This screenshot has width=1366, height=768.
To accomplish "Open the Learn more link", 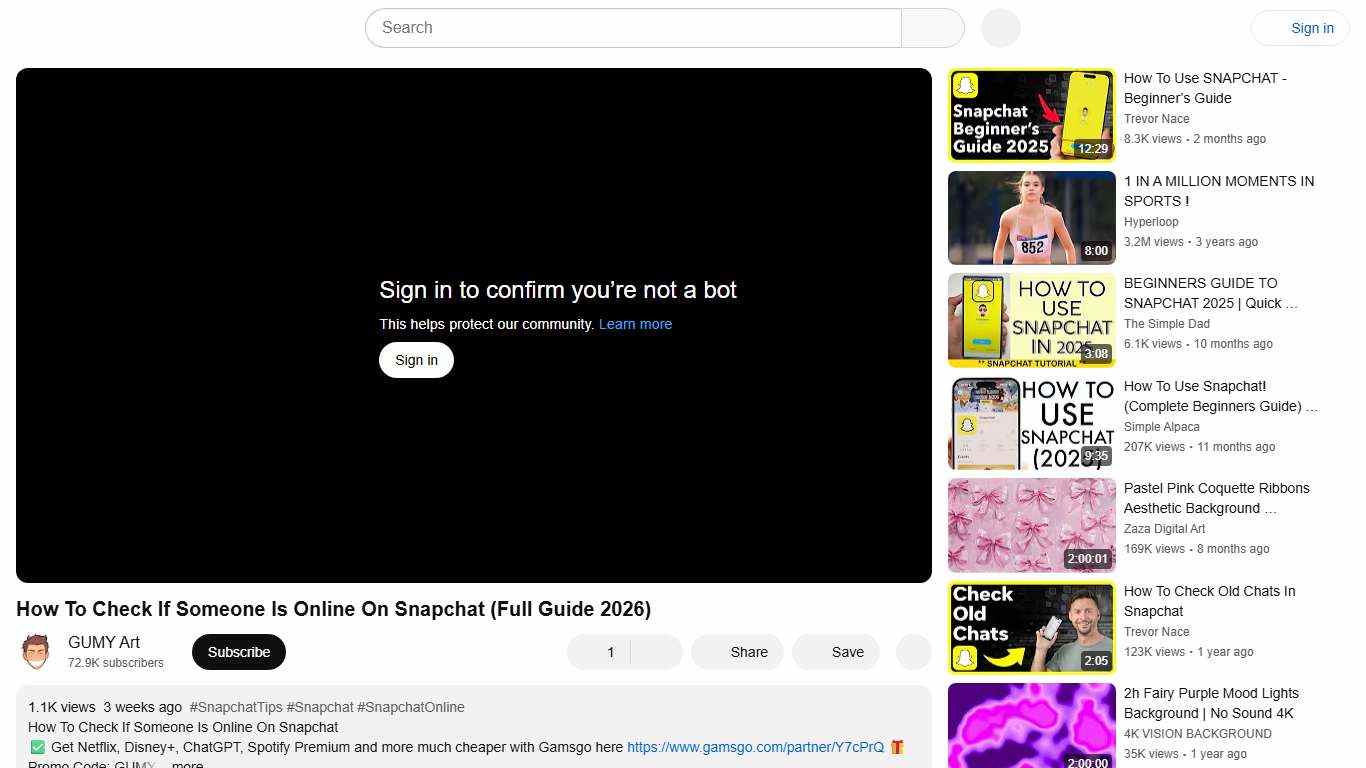I will [635, 324].
